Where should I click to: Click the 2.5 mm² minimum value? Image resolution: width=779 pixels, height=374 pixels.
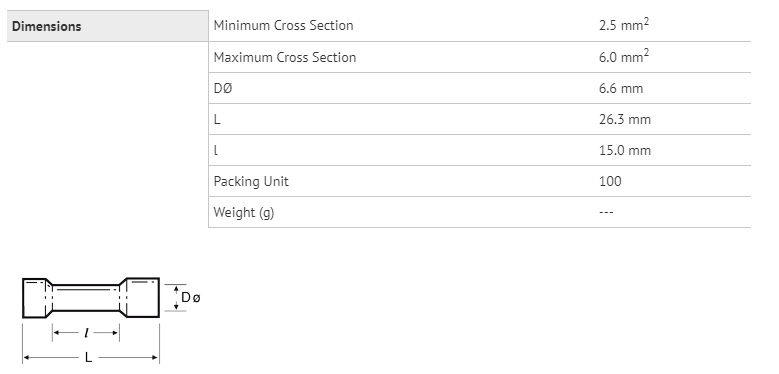point(624,25)
